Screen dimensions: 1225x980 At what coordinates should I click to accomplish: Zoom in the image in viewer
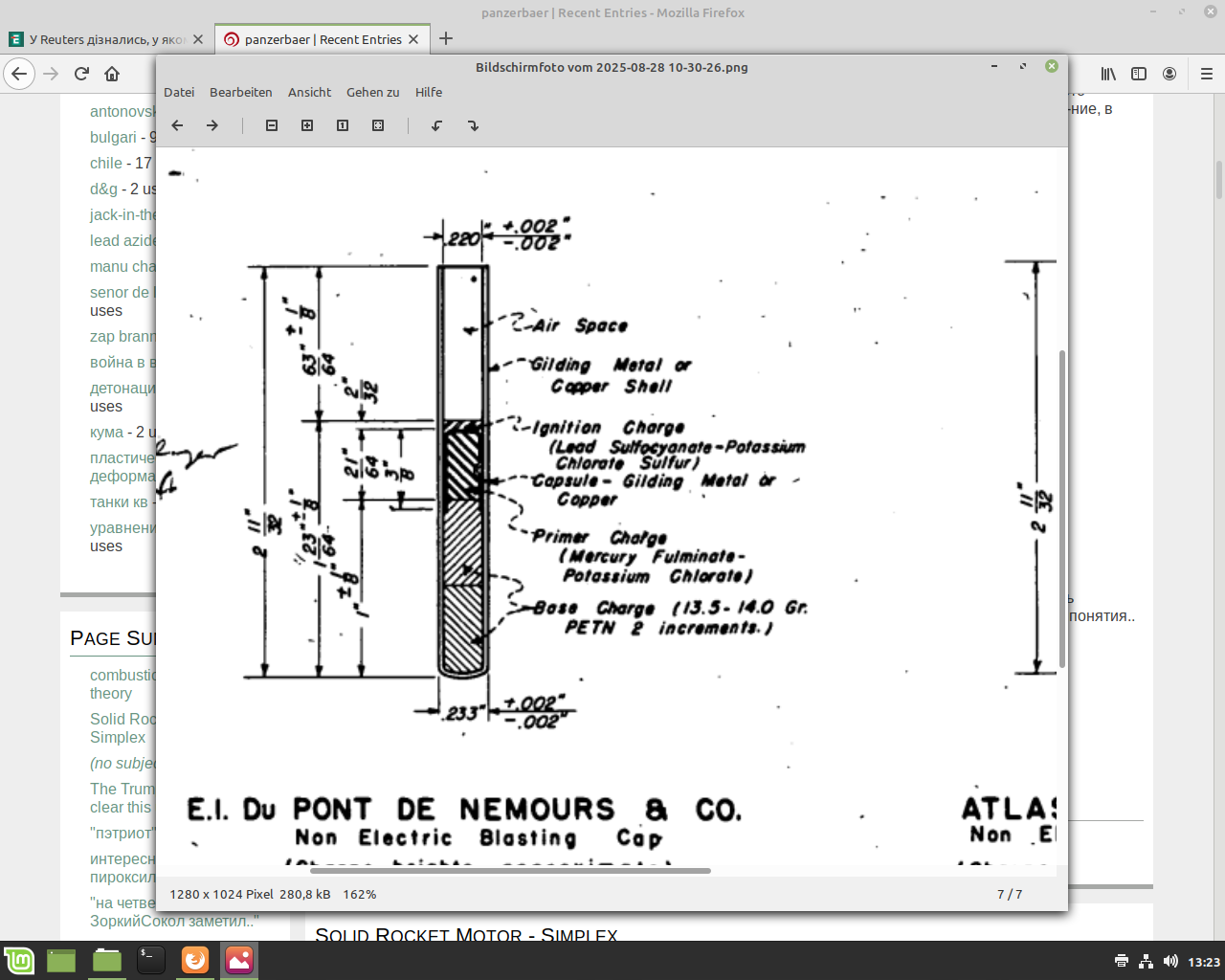pyautogui.click(x=307, y=125)
